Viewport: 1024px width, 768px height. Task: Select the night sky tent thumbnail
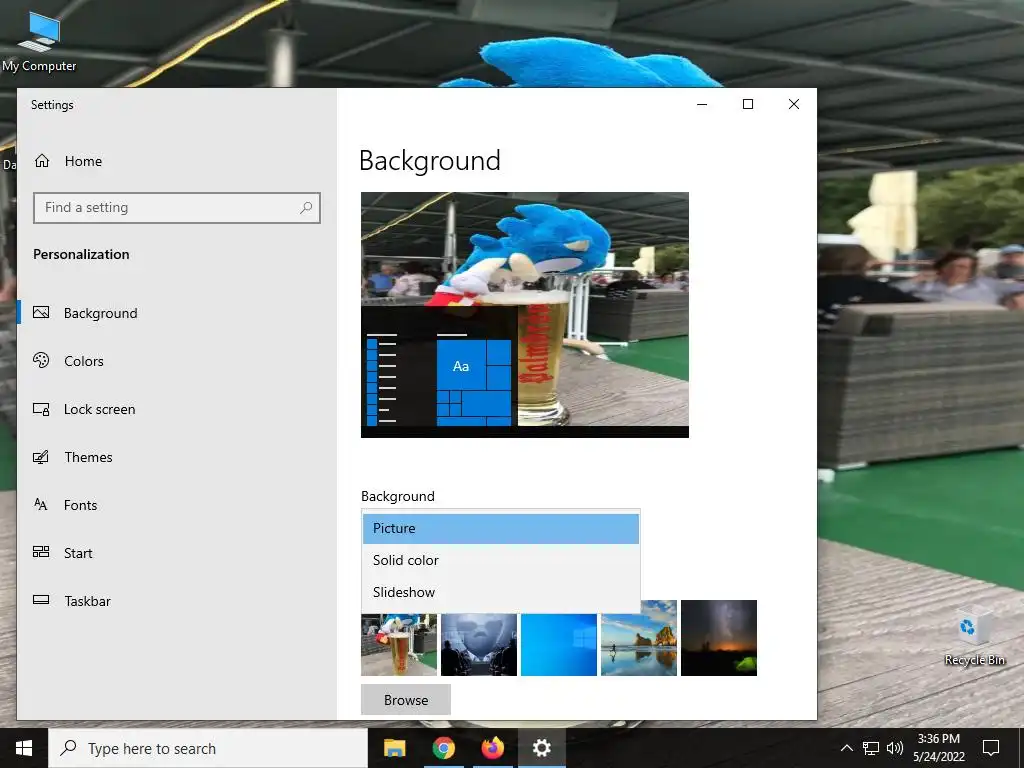click(718, 638)
